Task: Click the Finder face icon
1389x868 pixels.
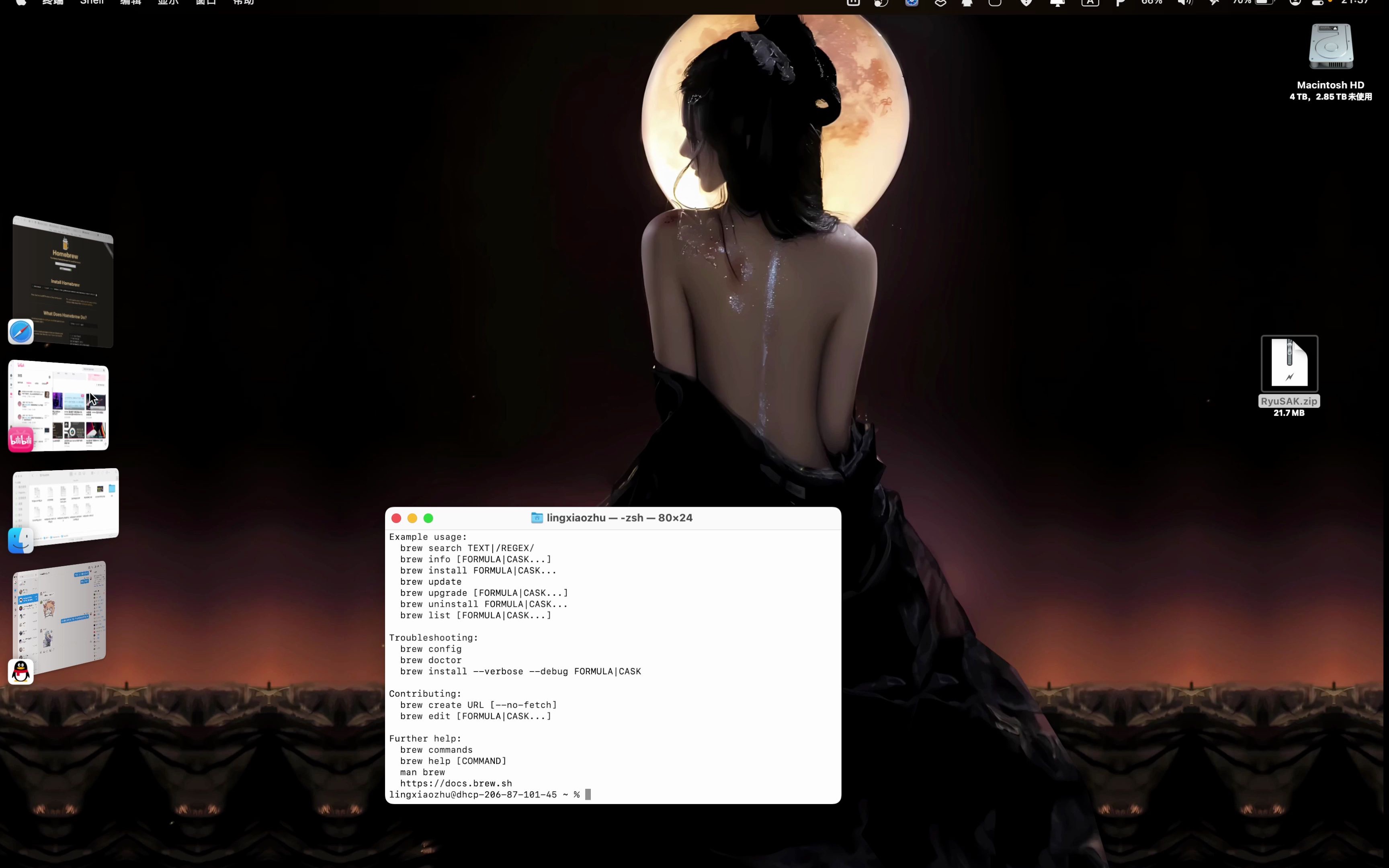Action: [20, 540]
